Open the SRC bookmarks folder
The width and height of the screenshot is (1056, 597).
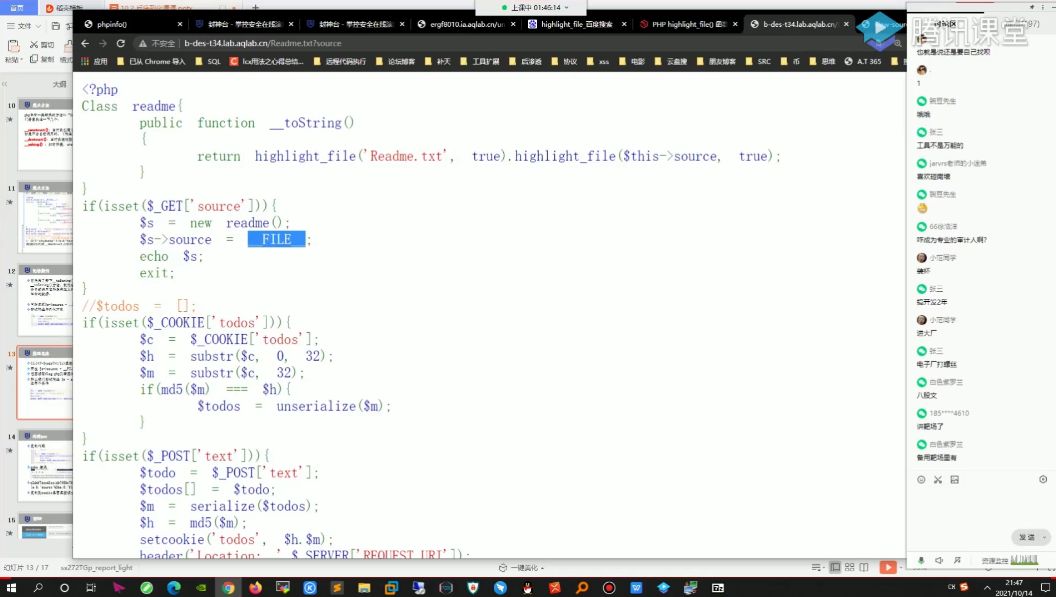[x=758, y=61]
